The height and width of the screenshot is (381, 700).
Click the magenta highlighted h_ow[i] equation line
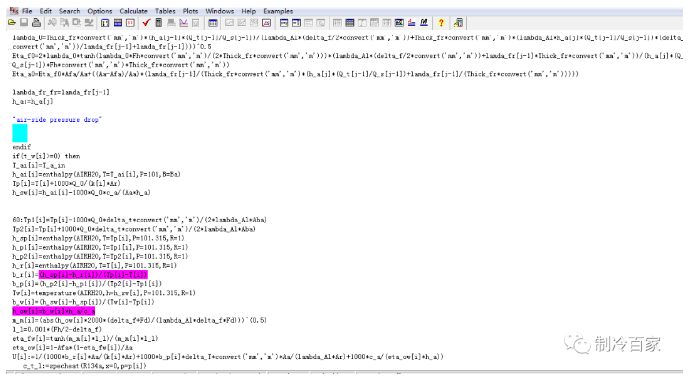[54, 311]
